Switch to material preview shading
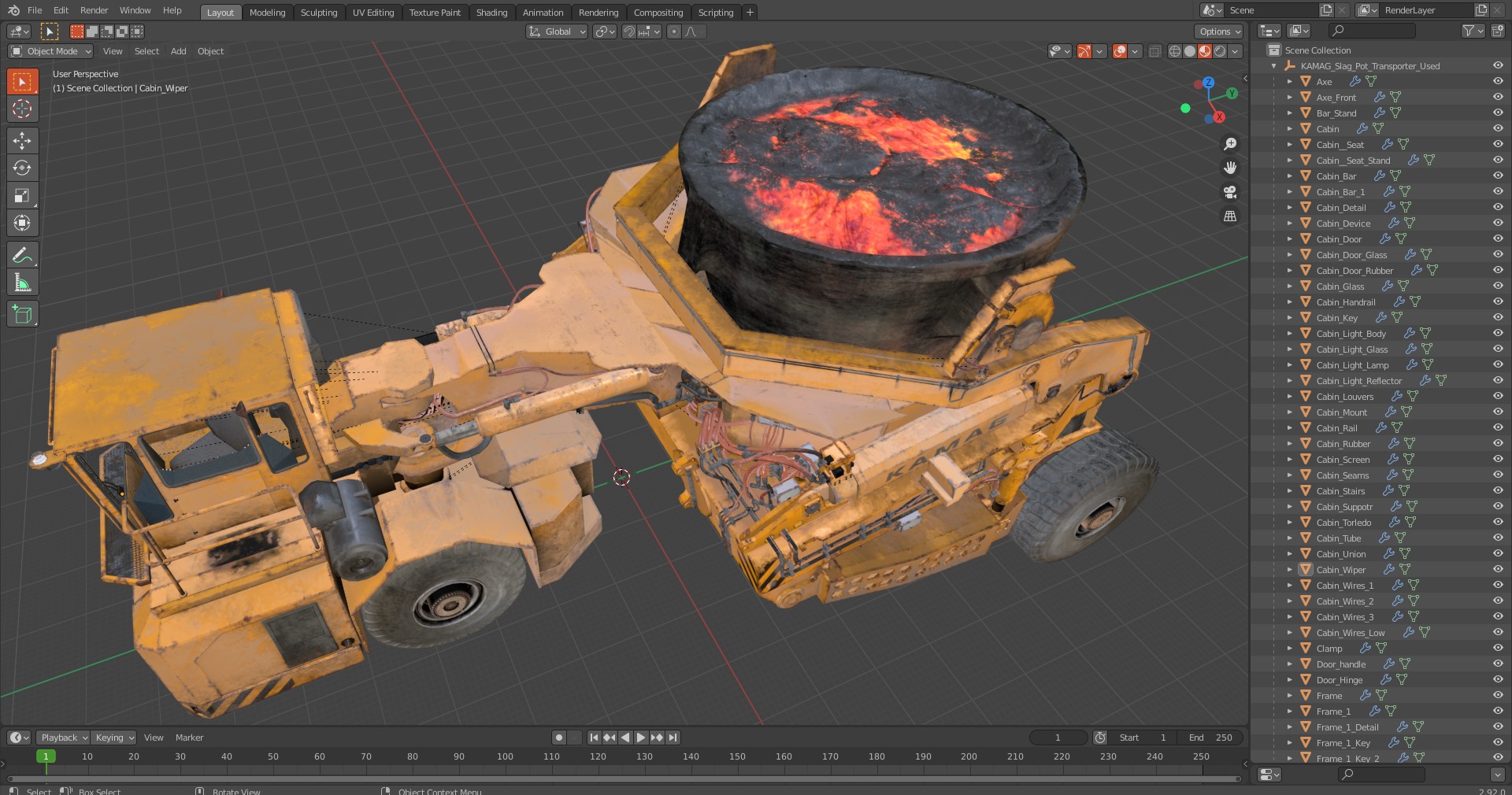Image resolution: width=1512 pixels, height=795 pixels. pyautogui.click(x=1204, y=51)
